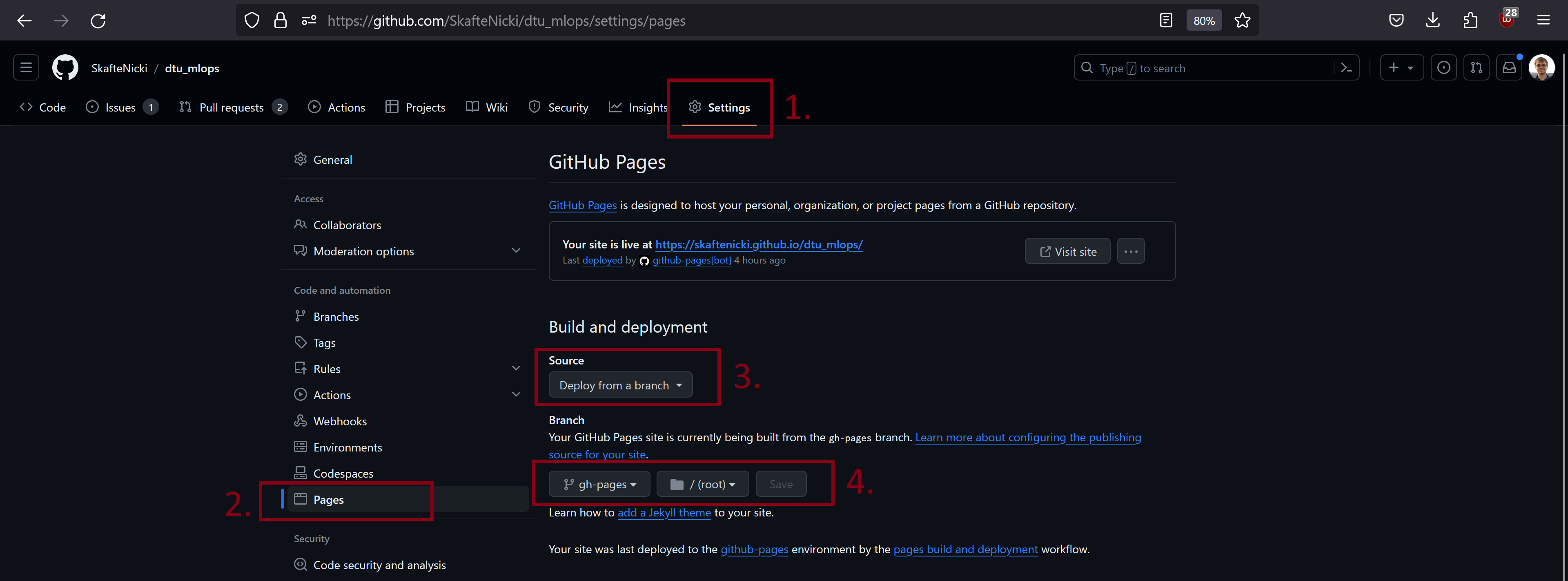Switch to the Actions repository tab
The width and height of the screenshot is (1568, 581).
[336, 107]
